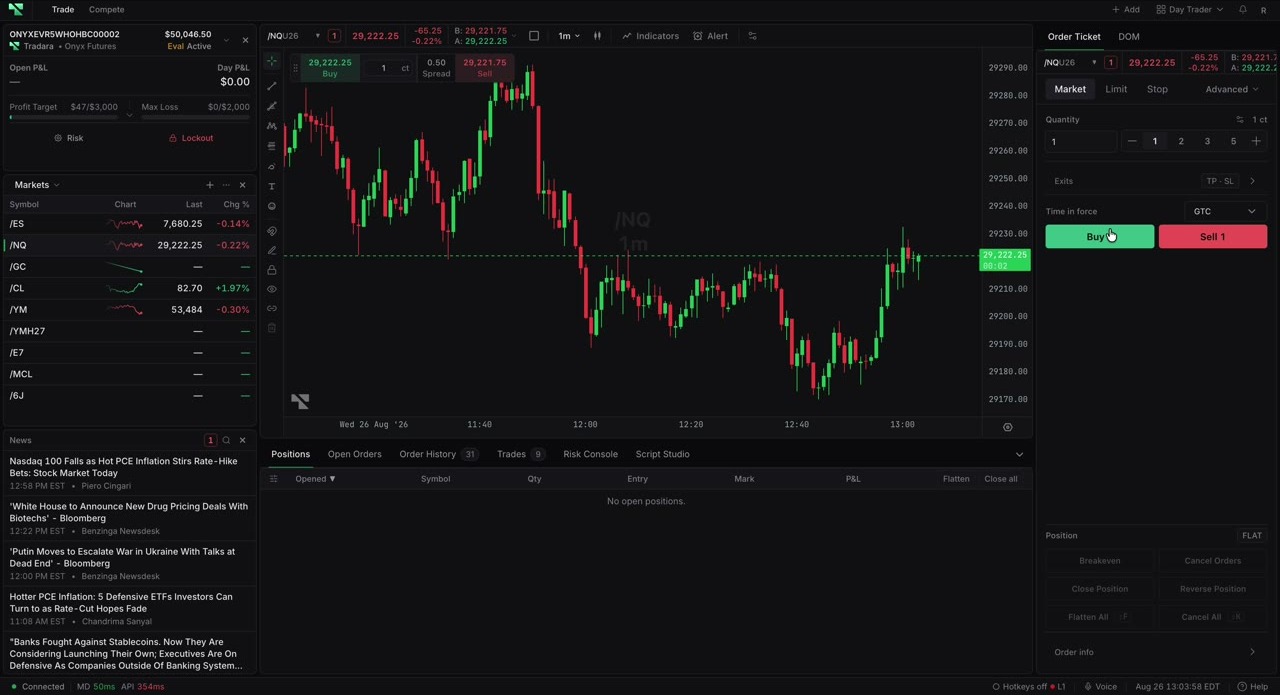Click the Profit Target progress bar
Screen dimensions: 1280x695
tap(63, 118)
